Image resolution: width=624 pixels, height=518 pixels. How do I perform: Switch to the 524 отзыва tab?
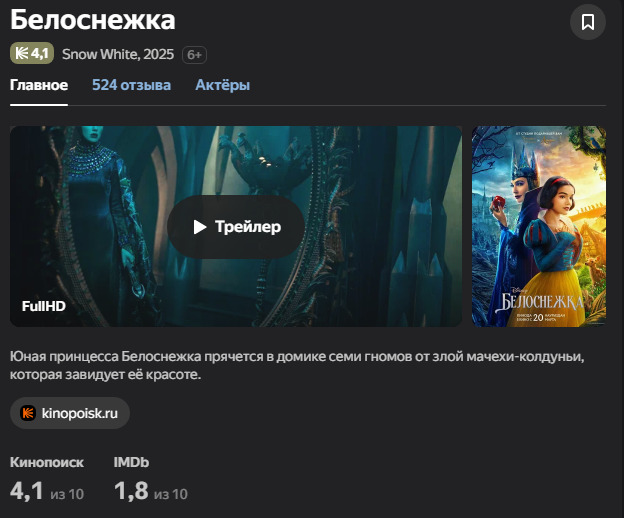coord(131,85)
